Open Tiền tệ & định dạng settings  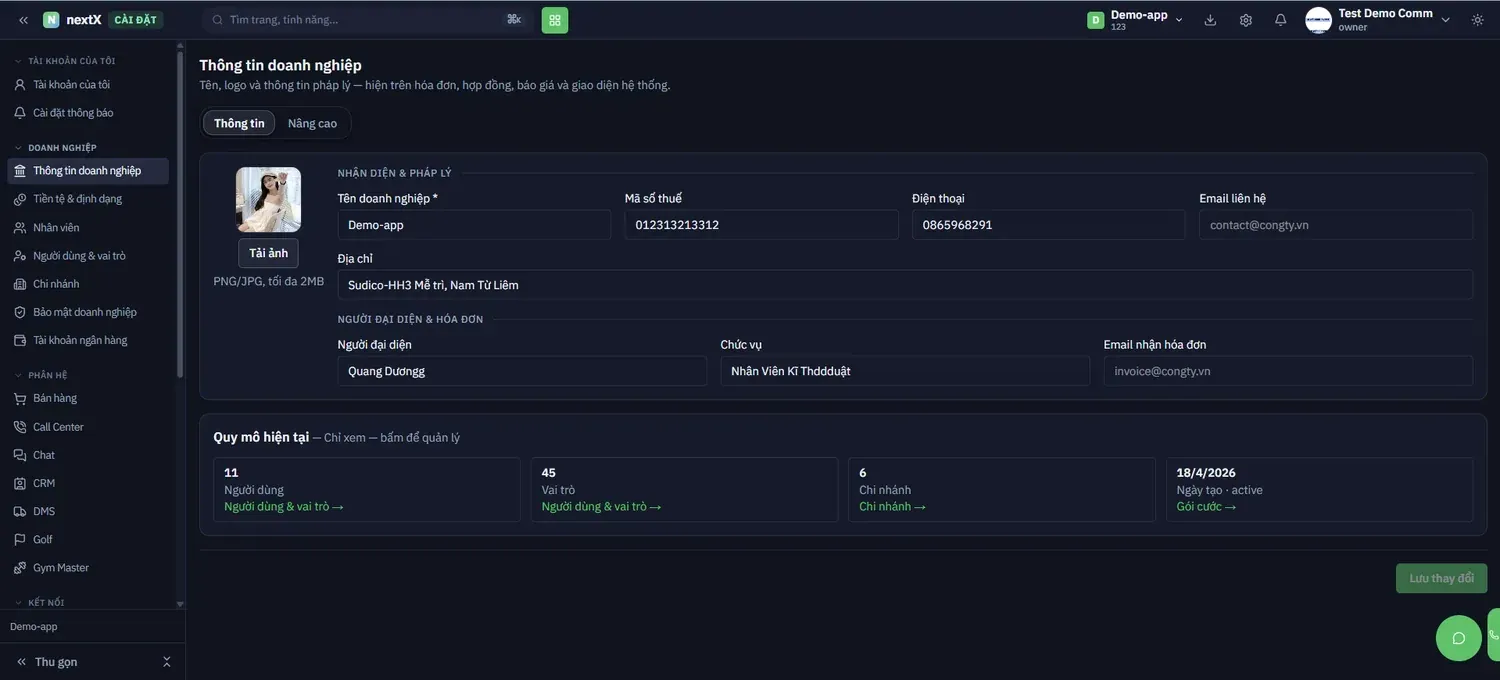tap(88, 199)
